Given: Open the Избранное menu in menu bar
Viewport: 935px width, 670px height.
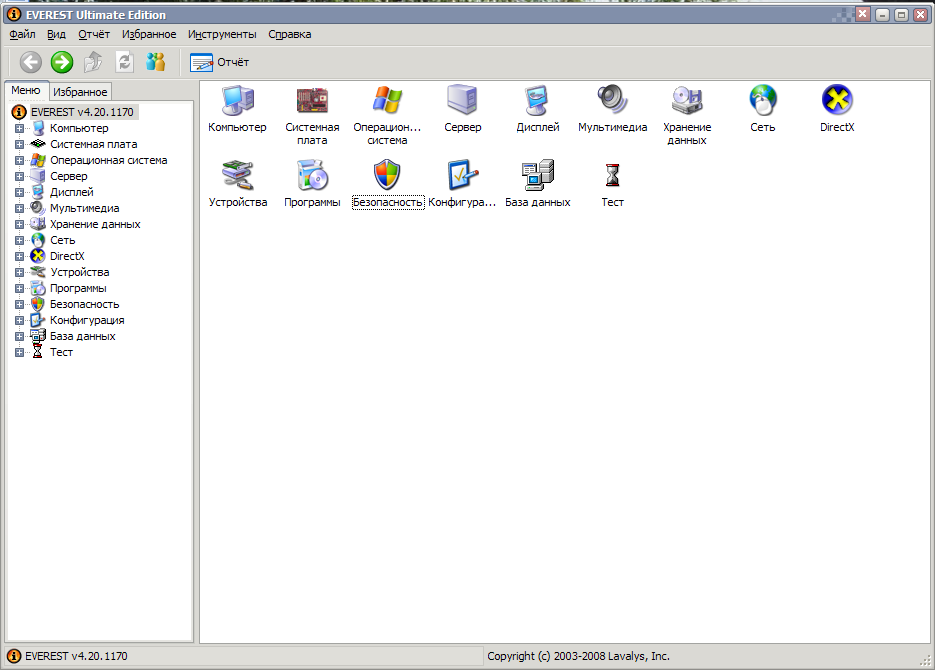Looking at the screenshot, I should pyautogui.click(x=149, y=34).
